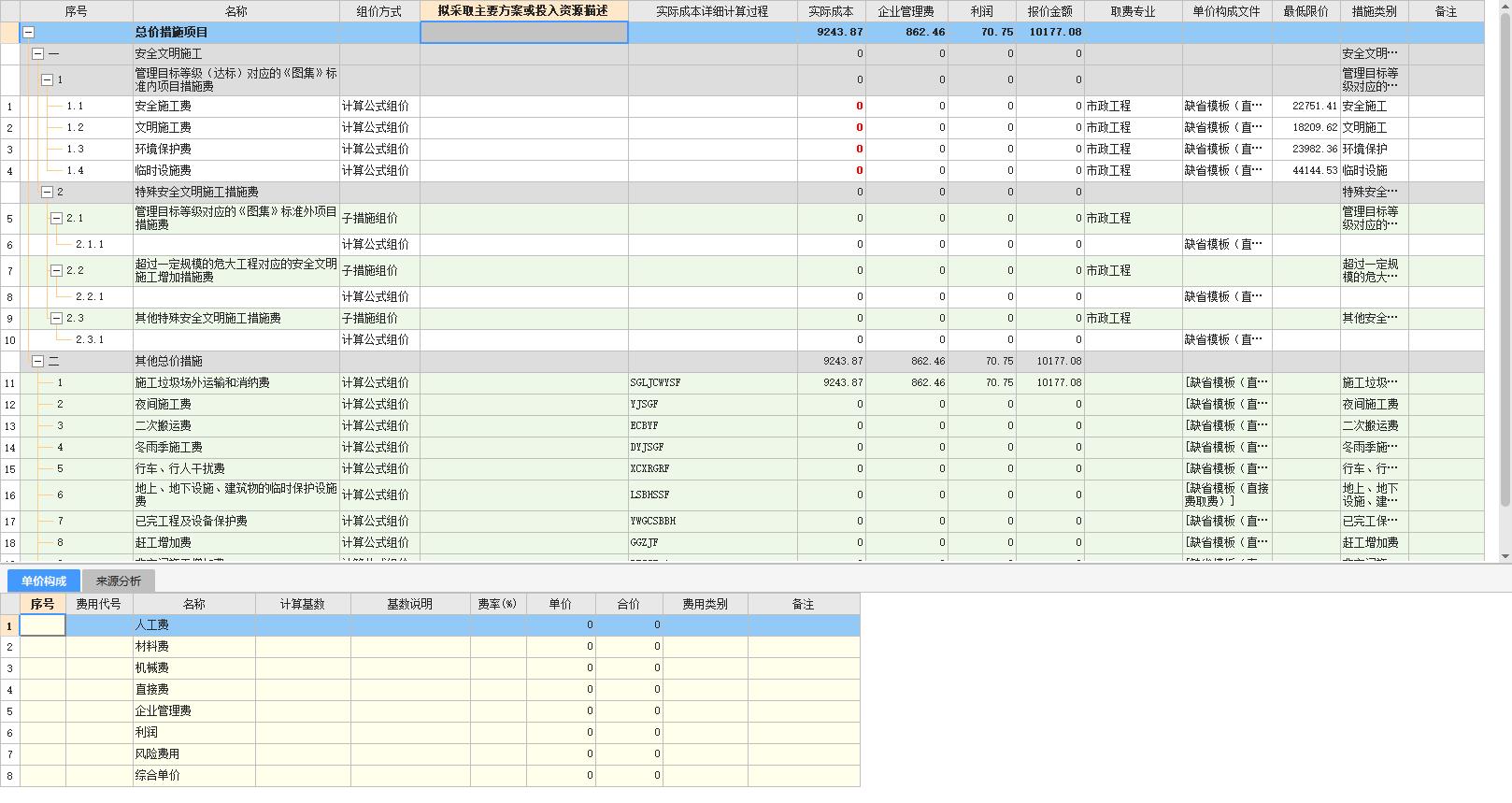Click the 单价构成文件 column header
This screenshot has width=1512, height=803.
click(1227, 11)
